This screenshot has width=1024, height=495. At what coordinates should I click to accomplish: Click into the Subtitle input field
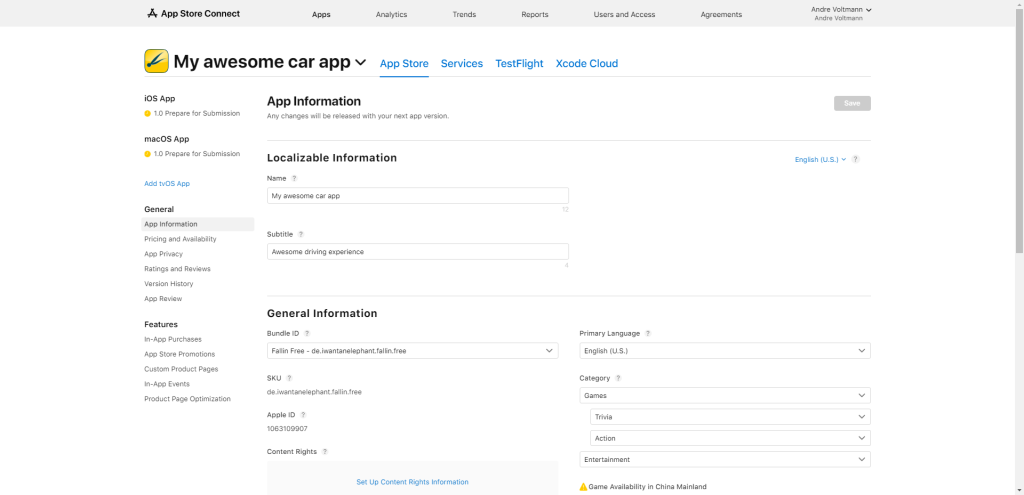418,251
